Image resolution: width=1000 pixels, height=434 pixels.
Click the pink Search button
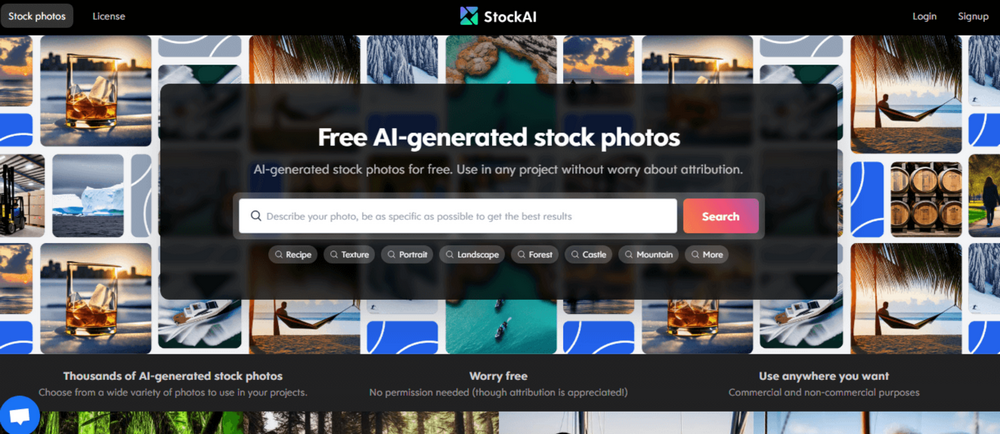click(x=721, y=216)
